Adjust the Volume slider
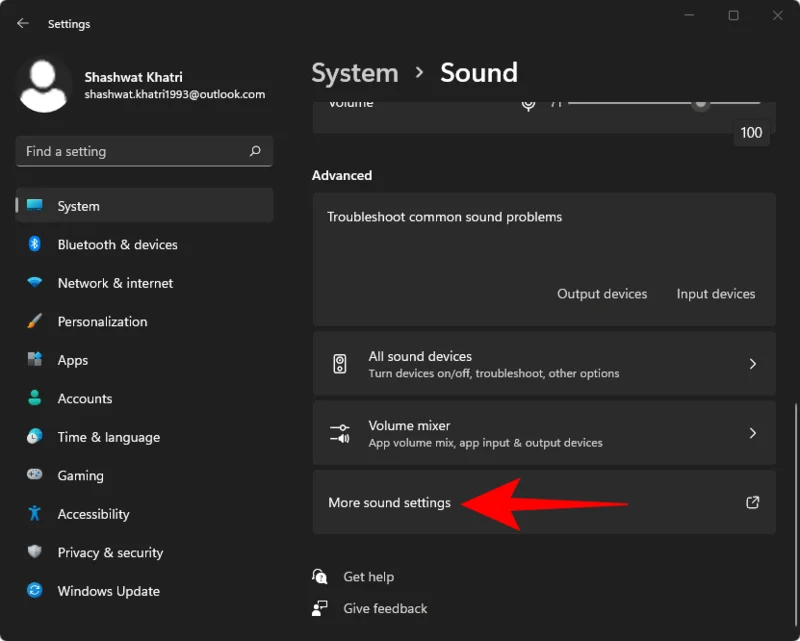800x641 pixels. 700,102
